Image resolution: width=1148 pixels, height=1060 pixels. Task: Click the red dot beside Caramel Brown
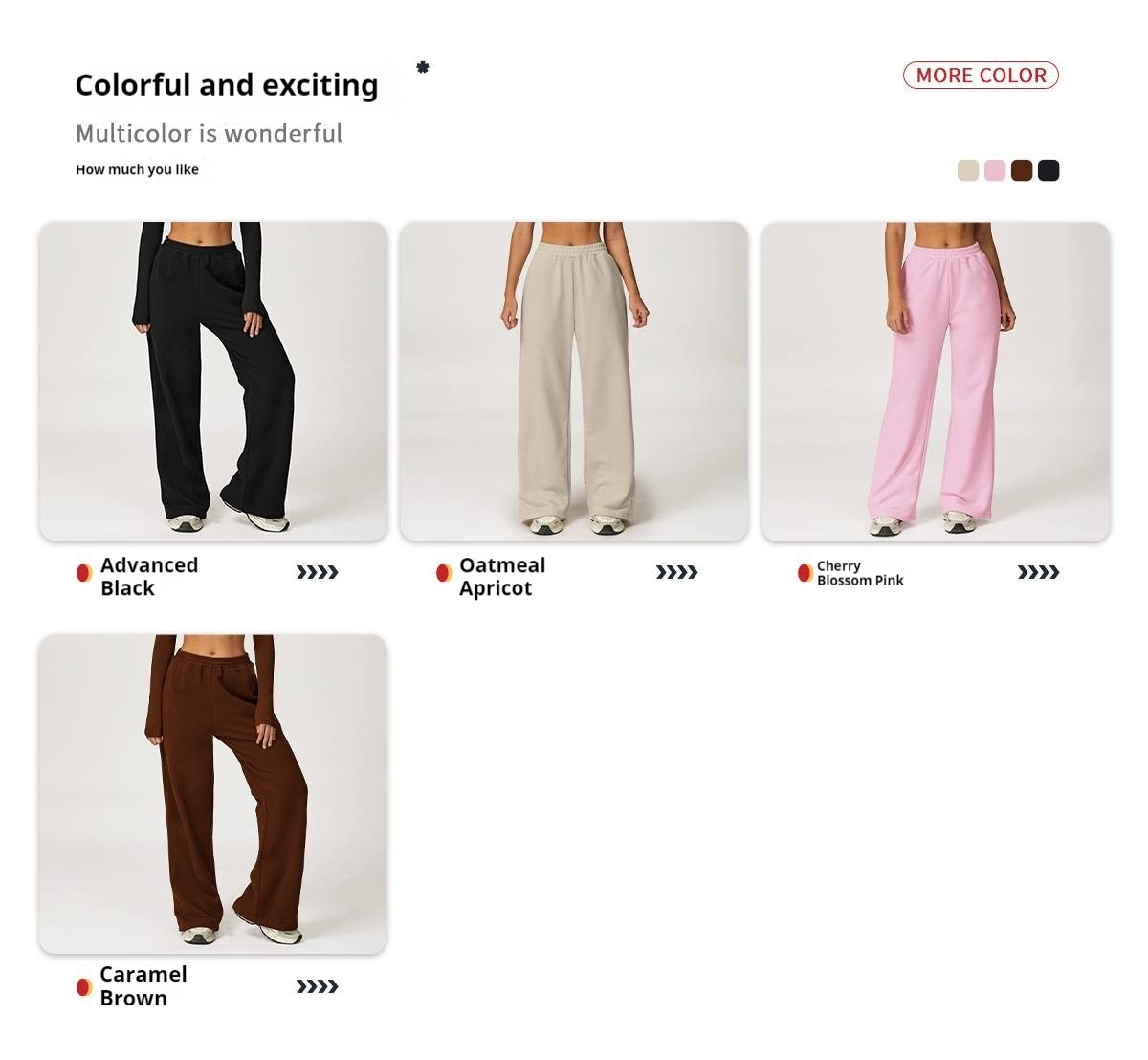pyautogui.click(x=84, y=986)
